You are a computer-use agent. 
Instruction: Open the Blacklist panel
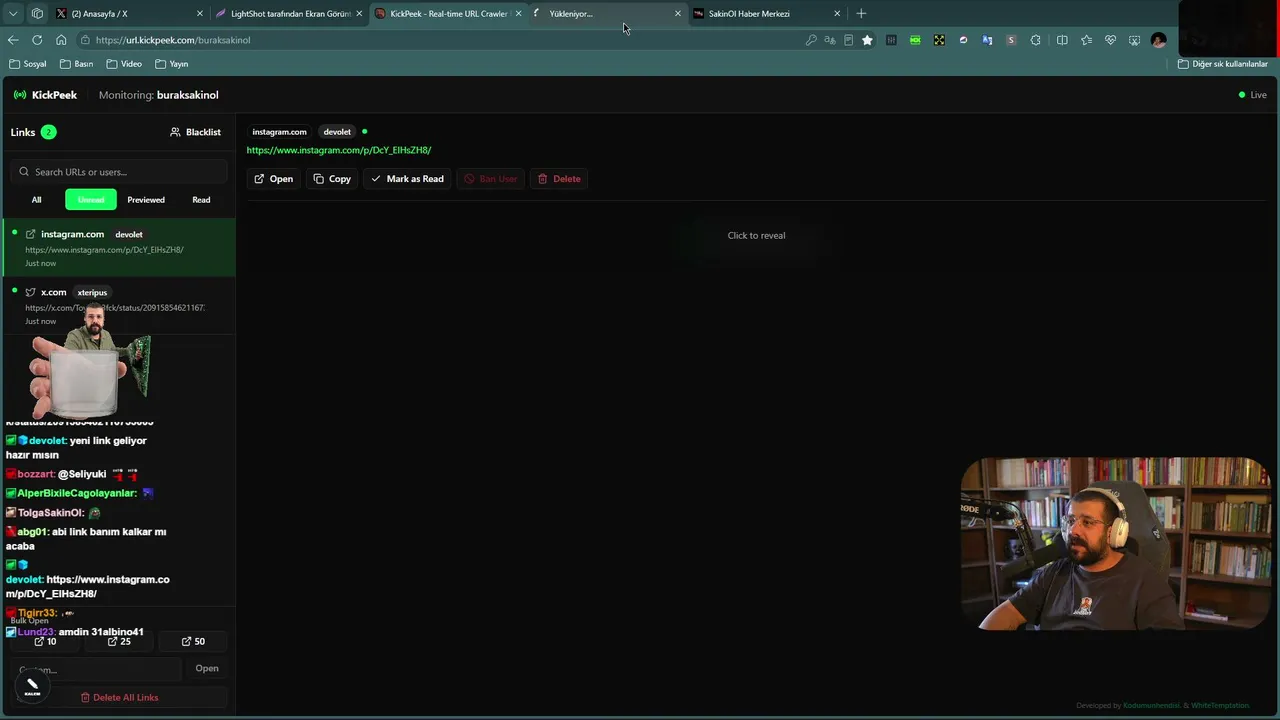[x=195, y=132]
